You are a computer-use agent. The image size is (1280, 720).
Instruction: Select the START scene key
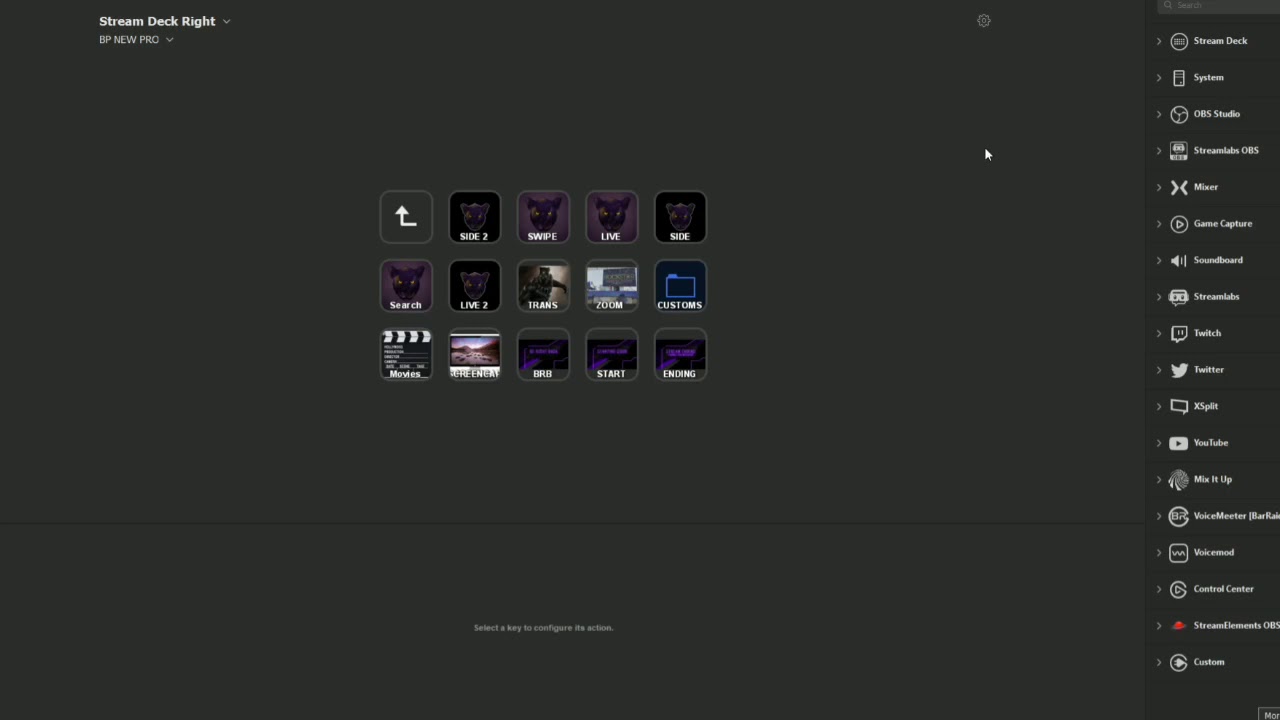[611, 354]
